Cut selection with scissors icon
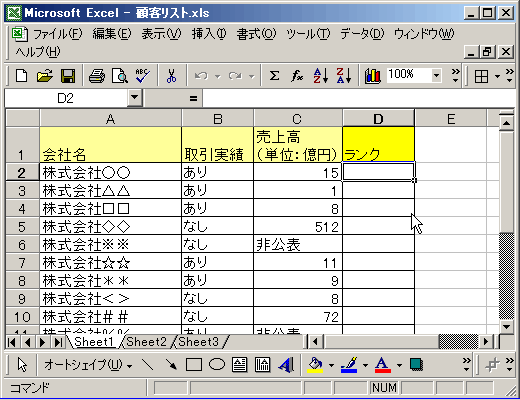Image resolution: width=520 pixels, height=400 pixels. pos(171,76)
